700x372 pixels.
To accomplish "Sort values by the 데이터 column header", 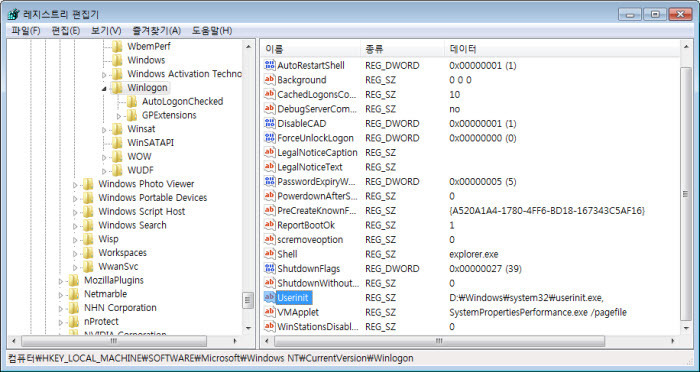I will coord(562,49).
